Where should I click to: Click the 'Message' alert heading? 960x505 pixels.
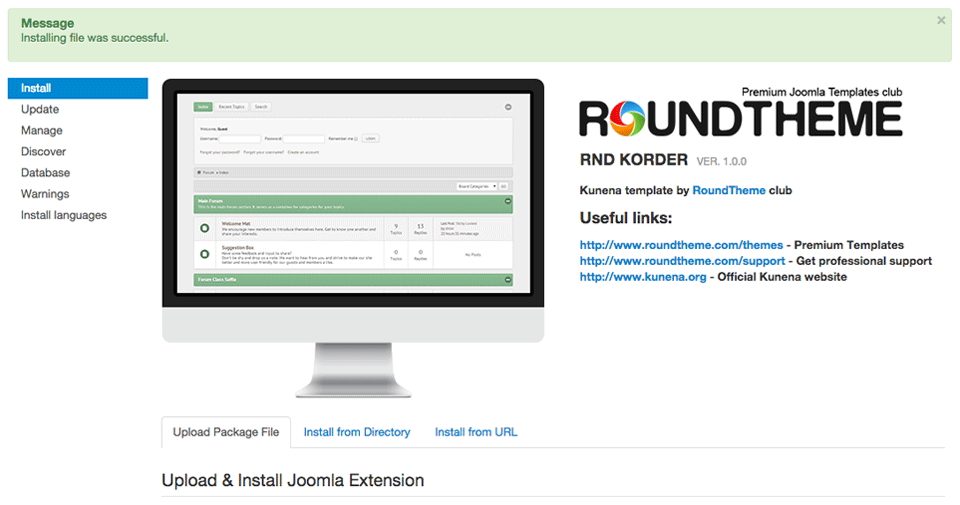(x=48, y=23)
